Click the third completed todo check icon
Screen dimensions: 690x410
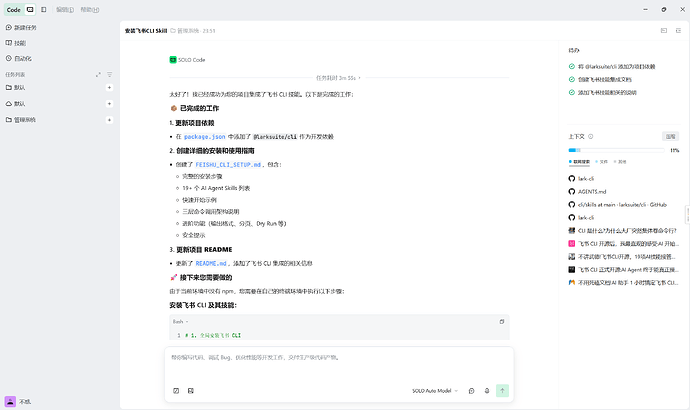(572, 92)
